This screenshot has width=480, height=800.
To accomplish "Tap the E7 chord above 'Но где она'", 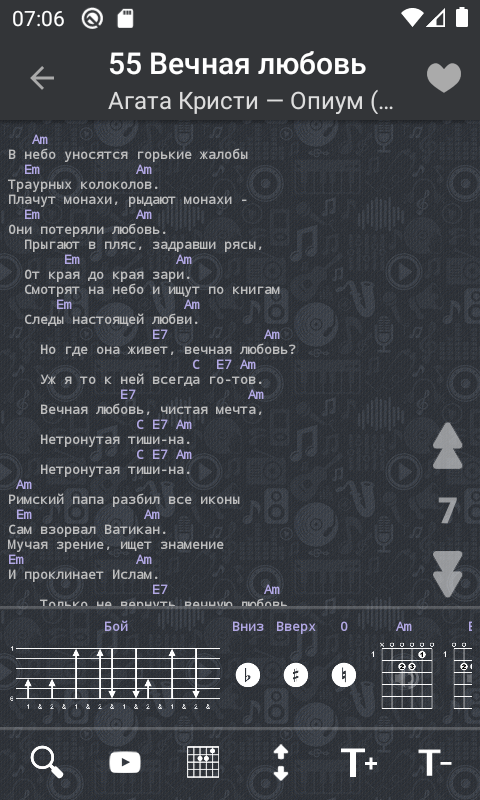I will click(160, 335).
